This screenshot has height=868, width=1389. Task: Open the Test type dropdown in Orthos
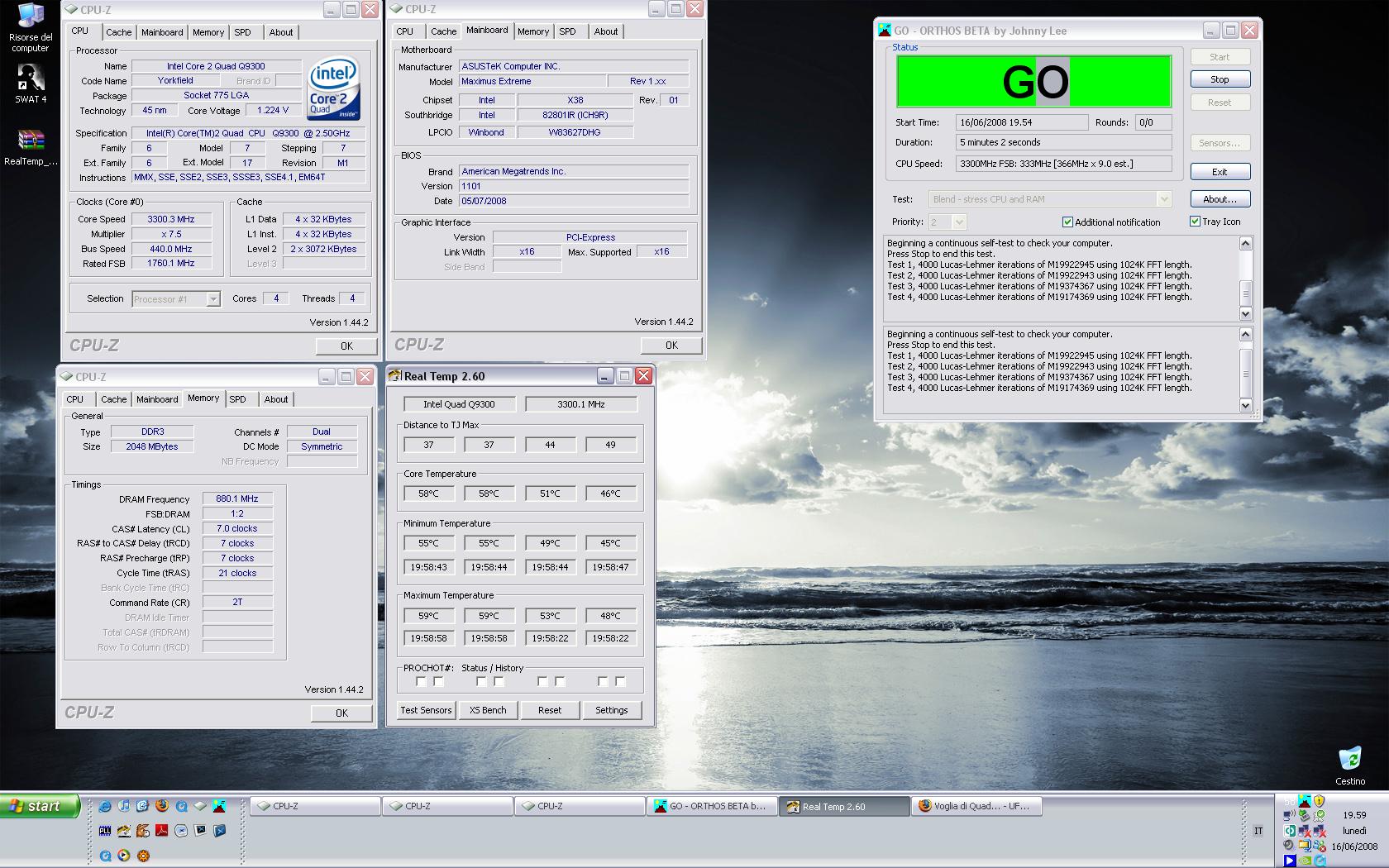pyautogui.click(x=1164, y=199)
